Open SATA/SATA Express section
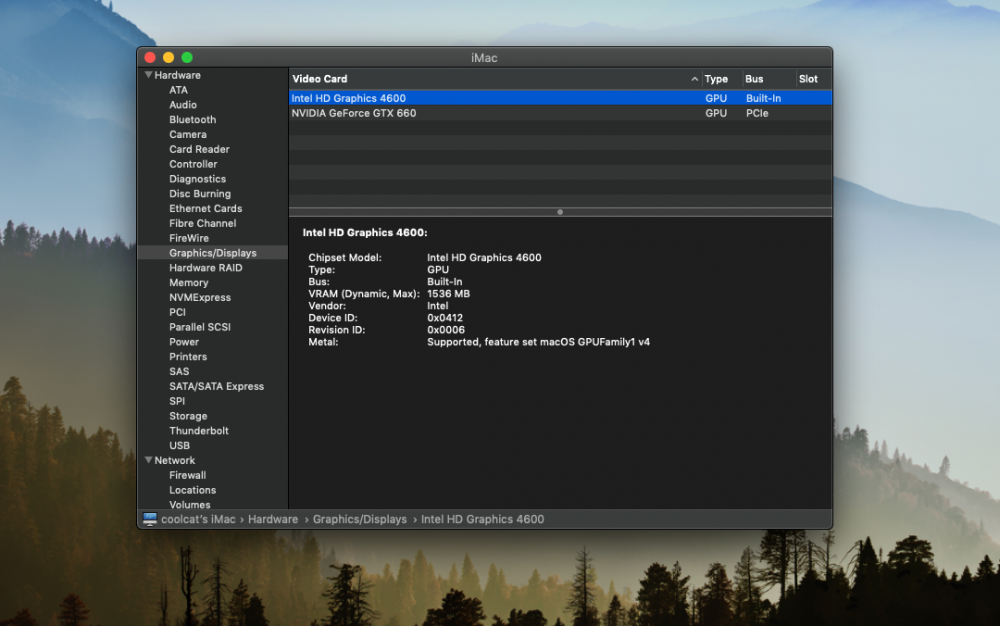Screen dimensions: 1000x626 tap(216, 386)
